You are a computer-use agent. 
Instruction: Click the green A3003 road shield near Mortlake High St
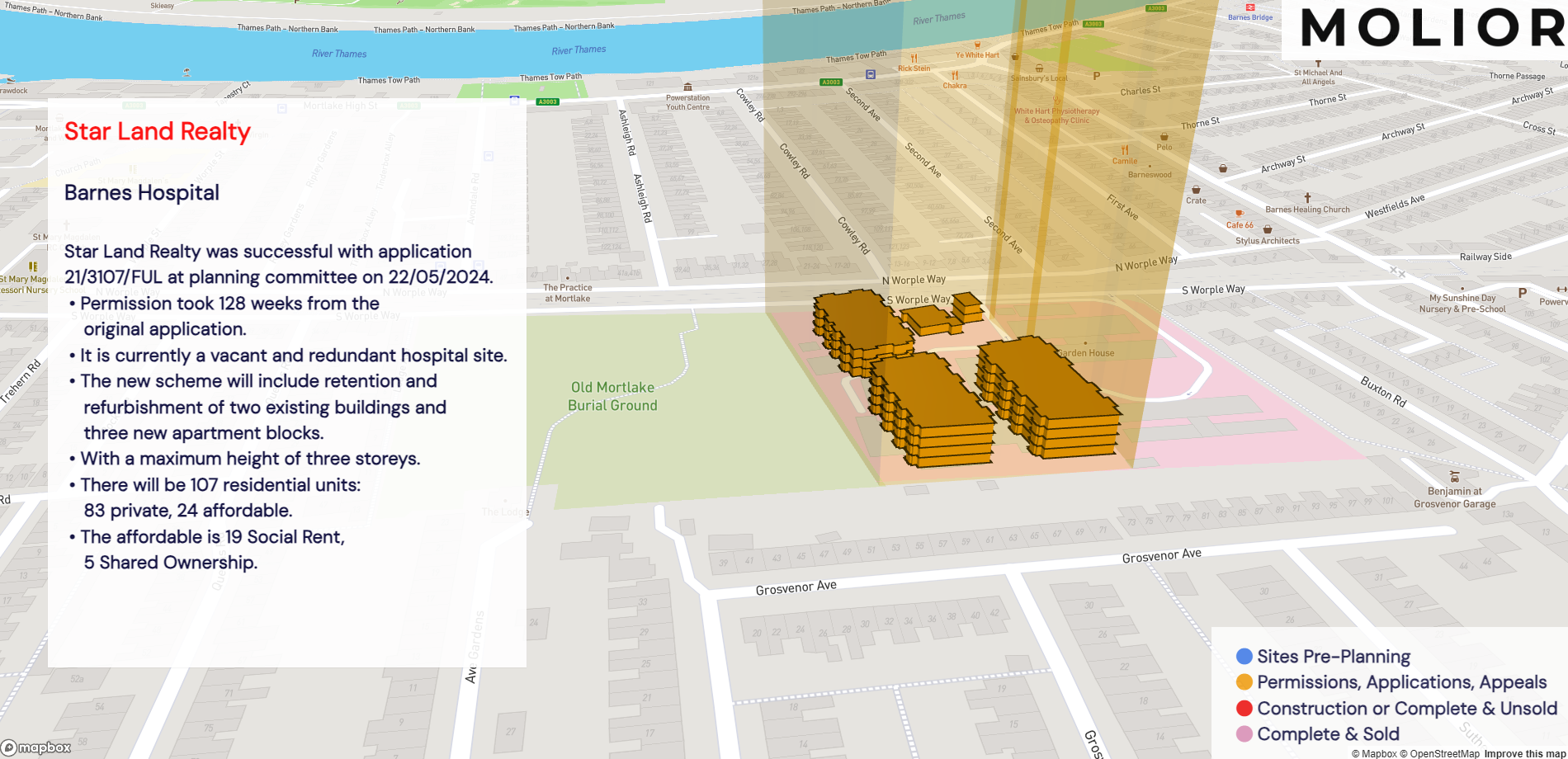click(x=547, y=101)
